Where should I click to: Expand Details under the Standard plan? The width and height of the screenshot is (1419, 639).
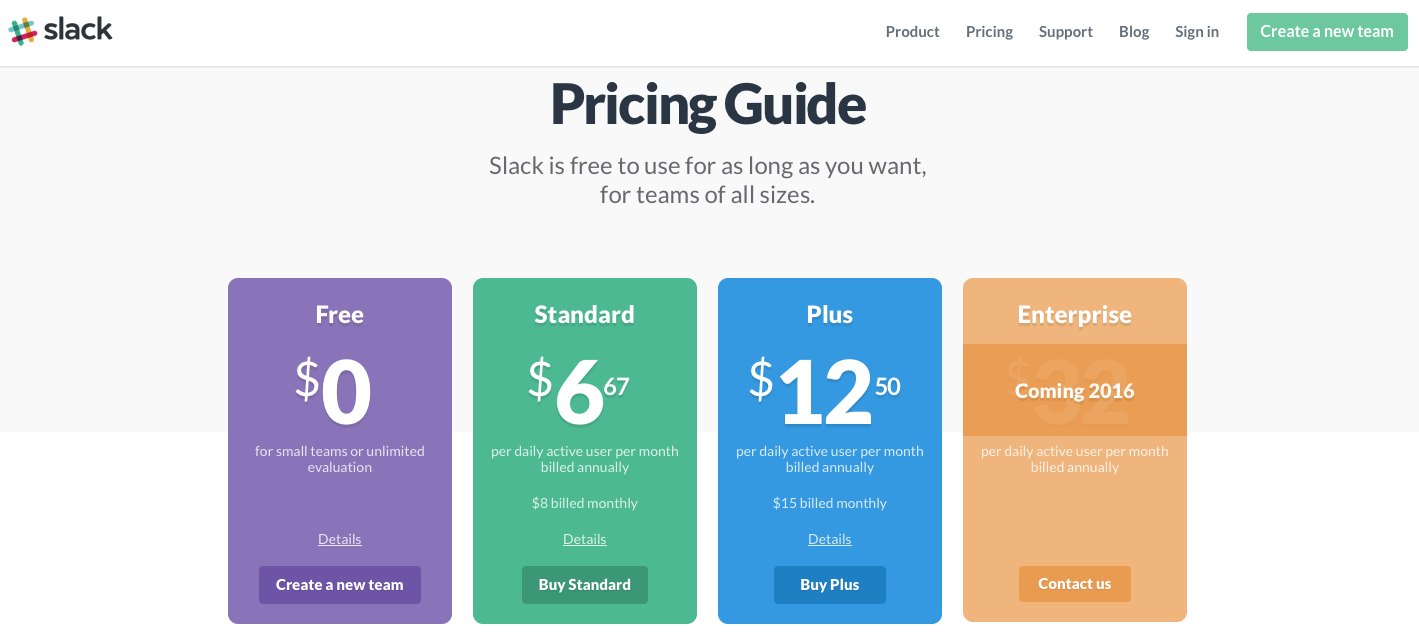[x=585, y=539]
